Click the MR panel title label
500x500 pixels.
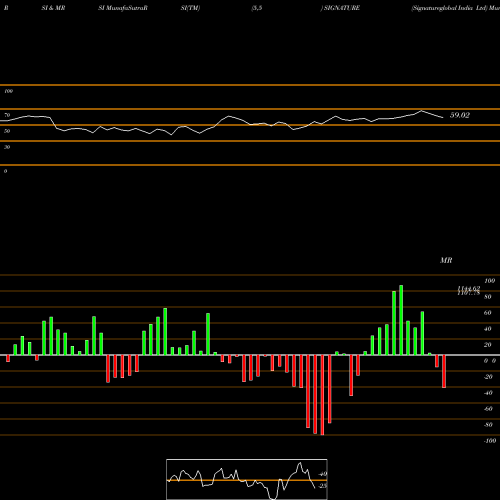tap(446, 260)
